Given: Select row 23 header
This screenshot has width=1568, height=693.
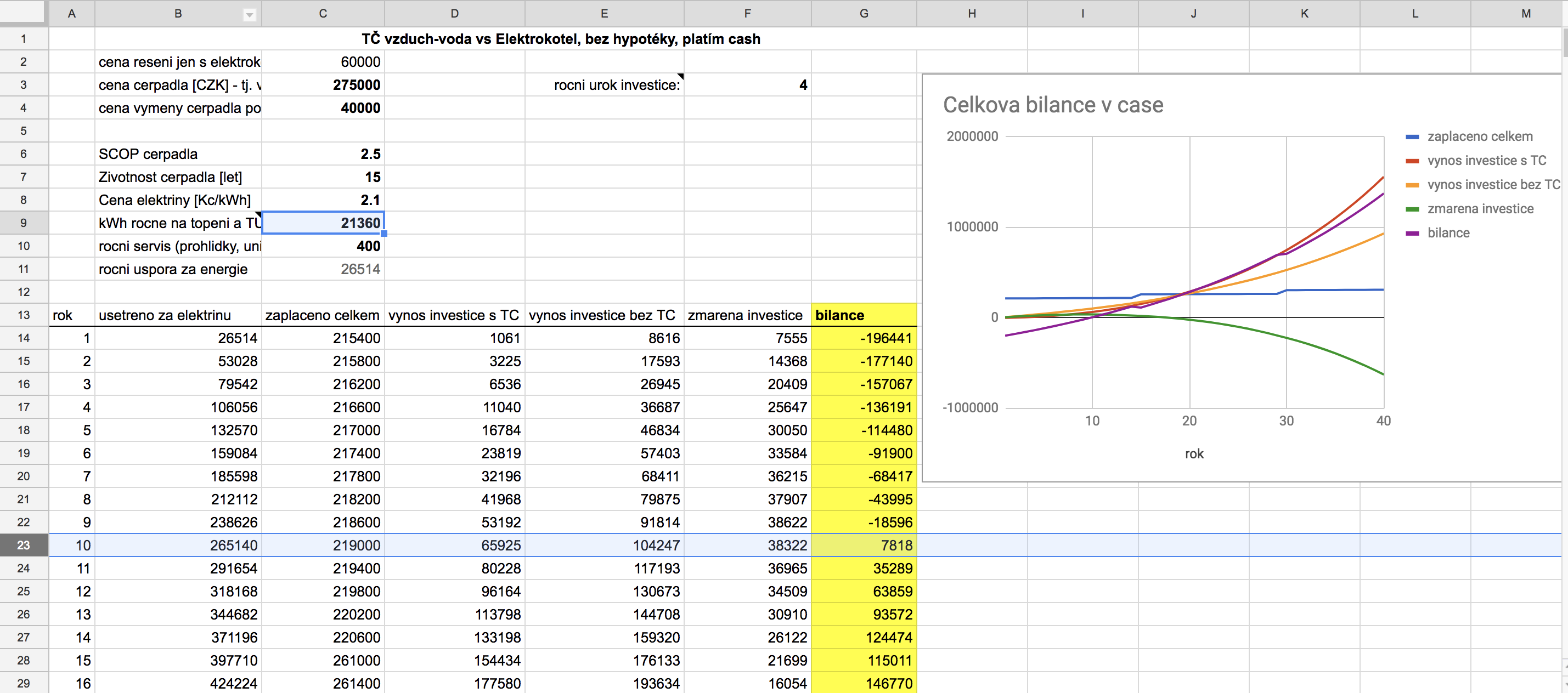Looking at the screenshot, I should [23, 545].
